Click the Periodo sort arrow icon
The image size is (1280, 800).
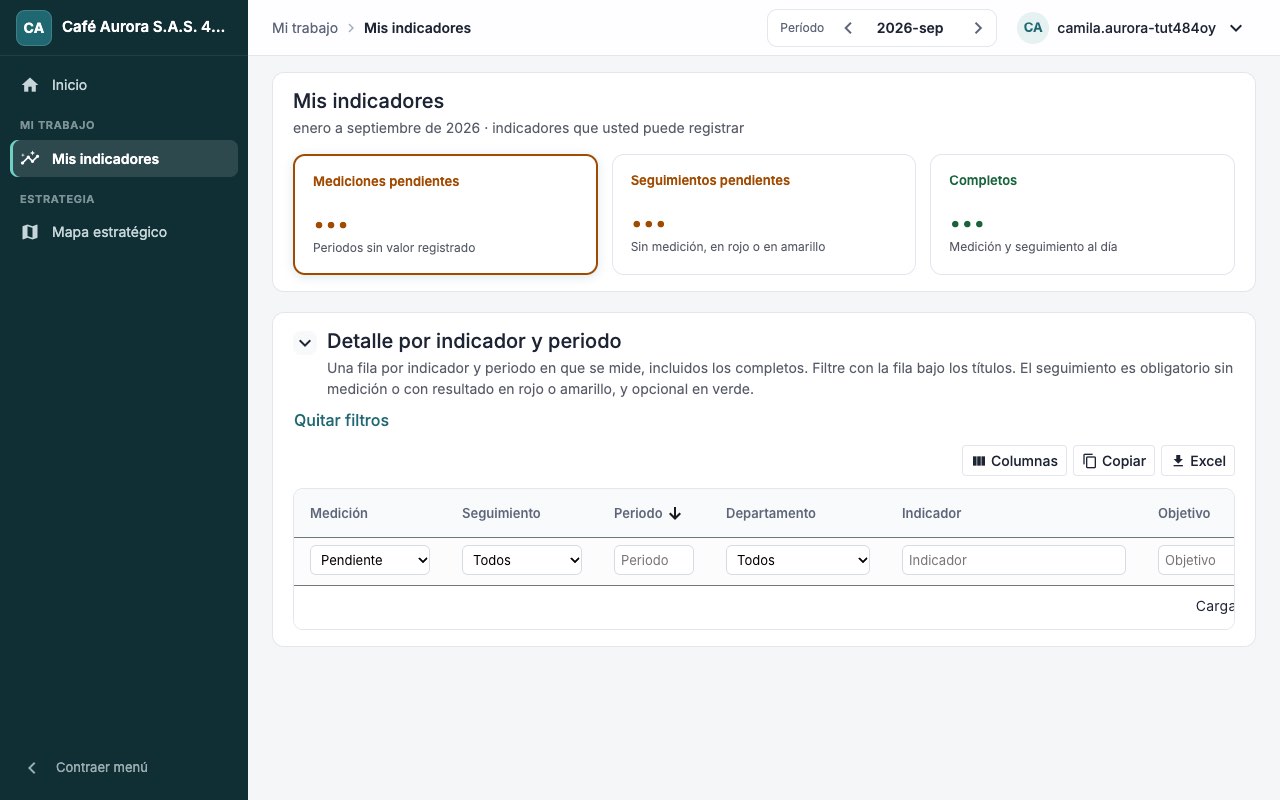(675, 513)
